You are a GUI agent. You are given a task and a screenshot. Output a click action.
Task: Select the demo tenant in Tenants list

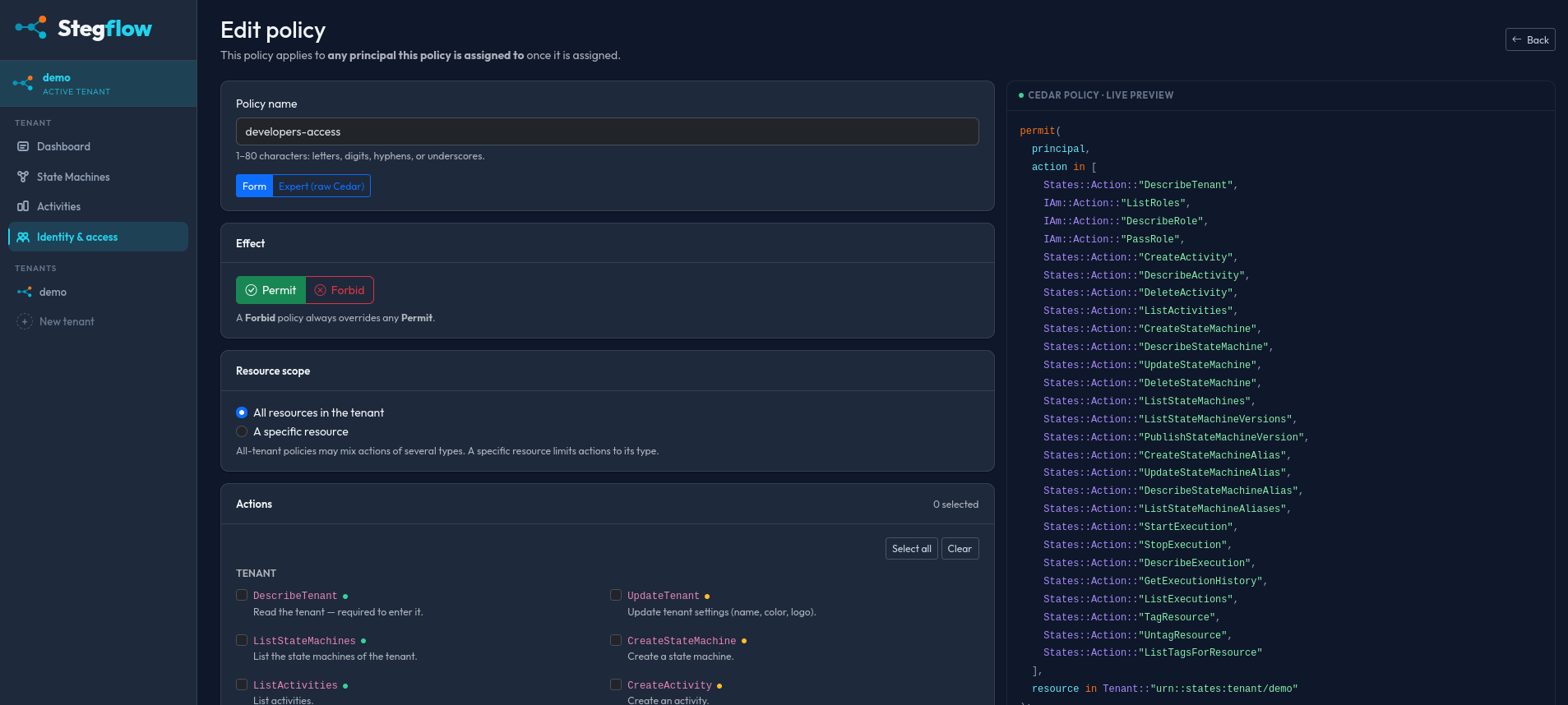98,292
